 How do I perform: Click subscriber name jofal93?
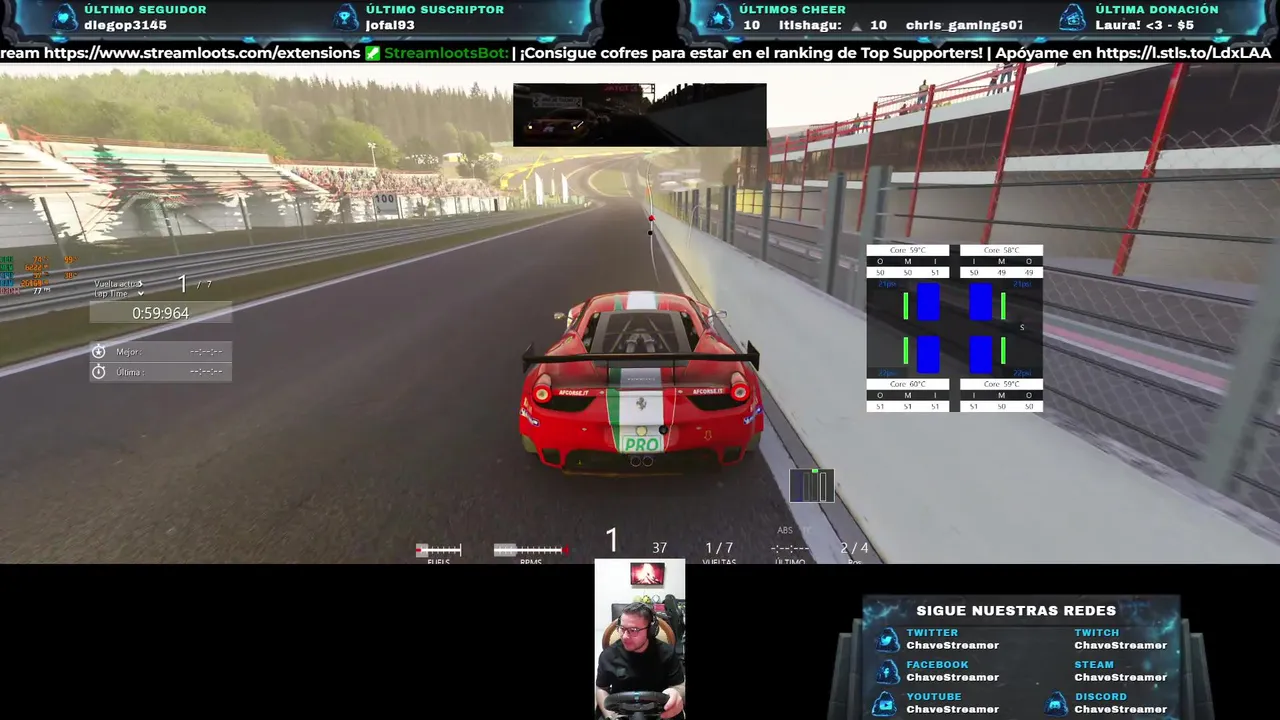(390, 25)
